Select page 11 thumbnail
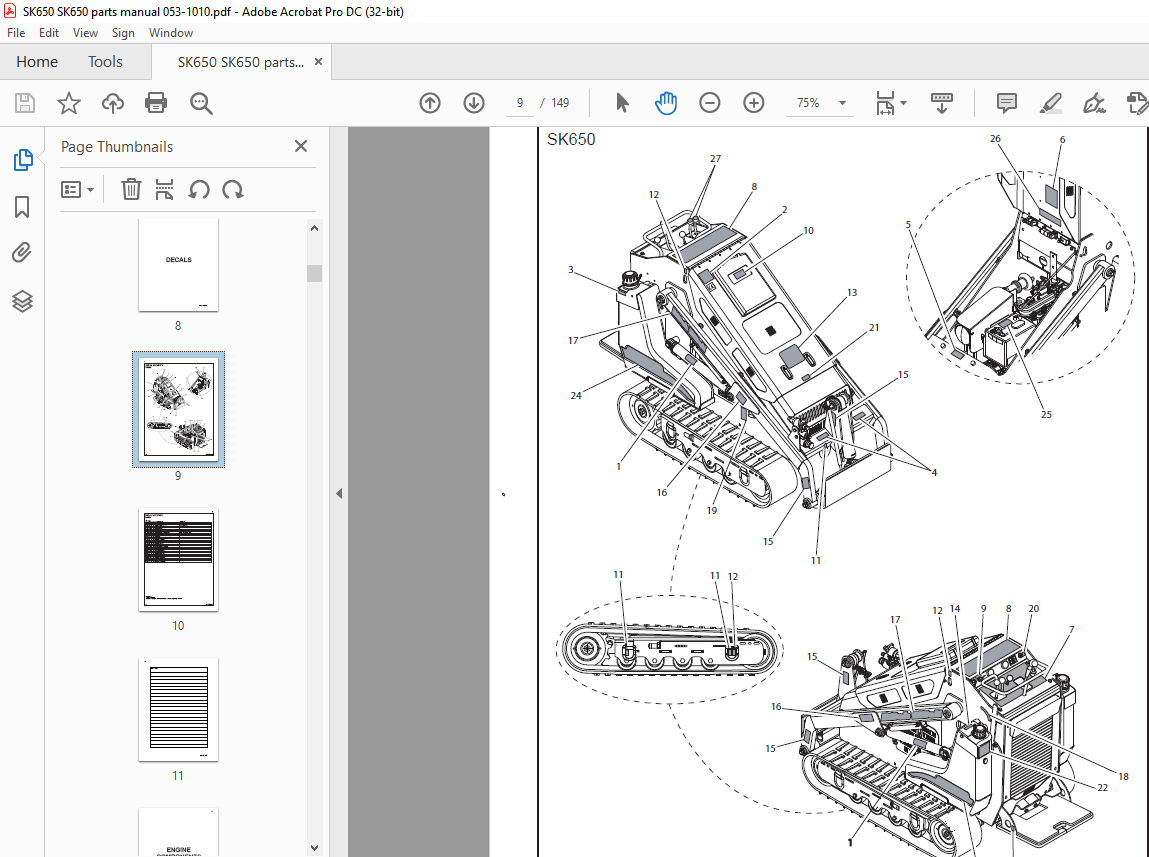 pyautogui.click(x=178, y=710)
